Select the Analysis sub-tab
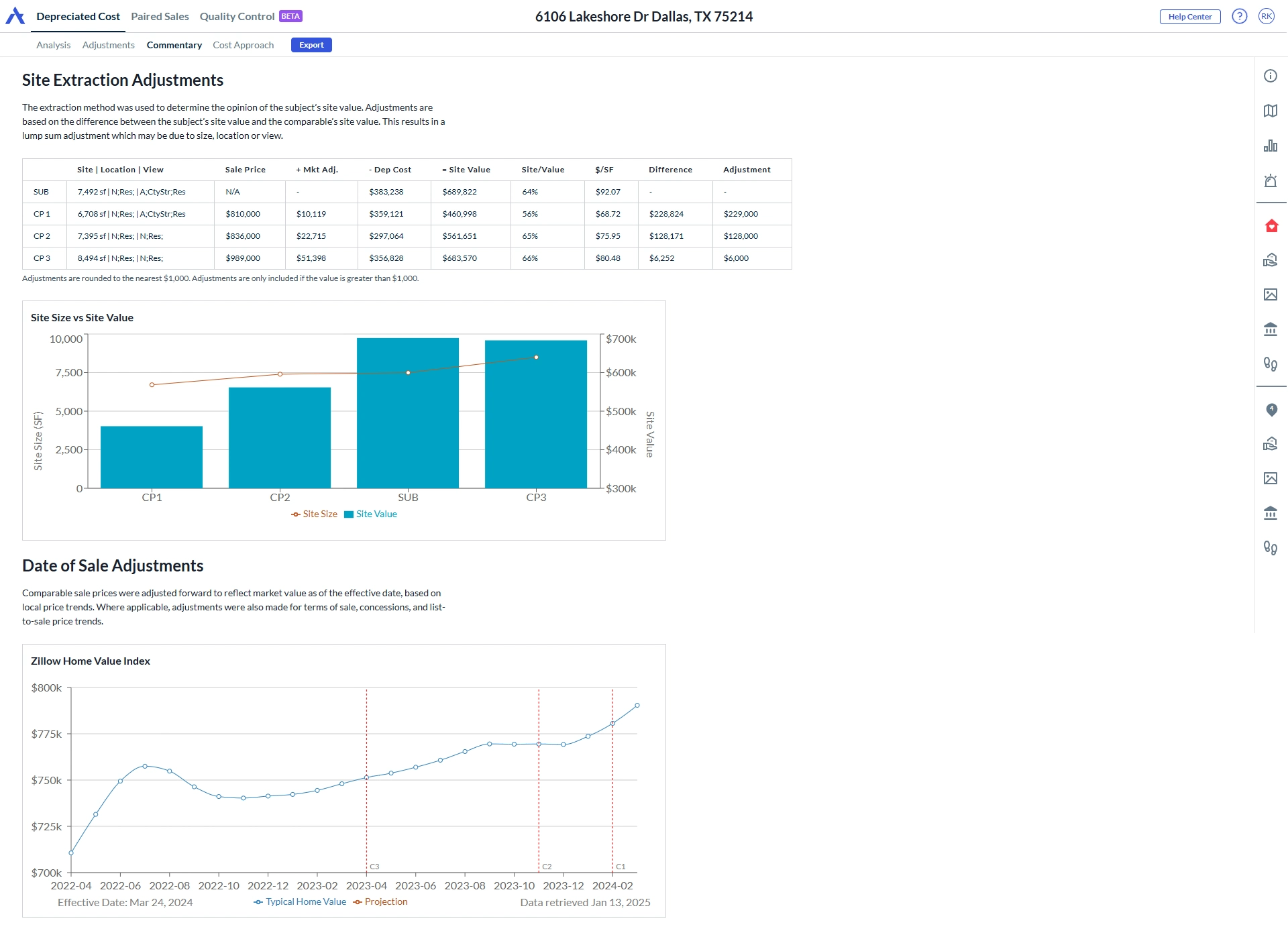The height and width of the screenshot is (937, 1288). click(53, 45)
